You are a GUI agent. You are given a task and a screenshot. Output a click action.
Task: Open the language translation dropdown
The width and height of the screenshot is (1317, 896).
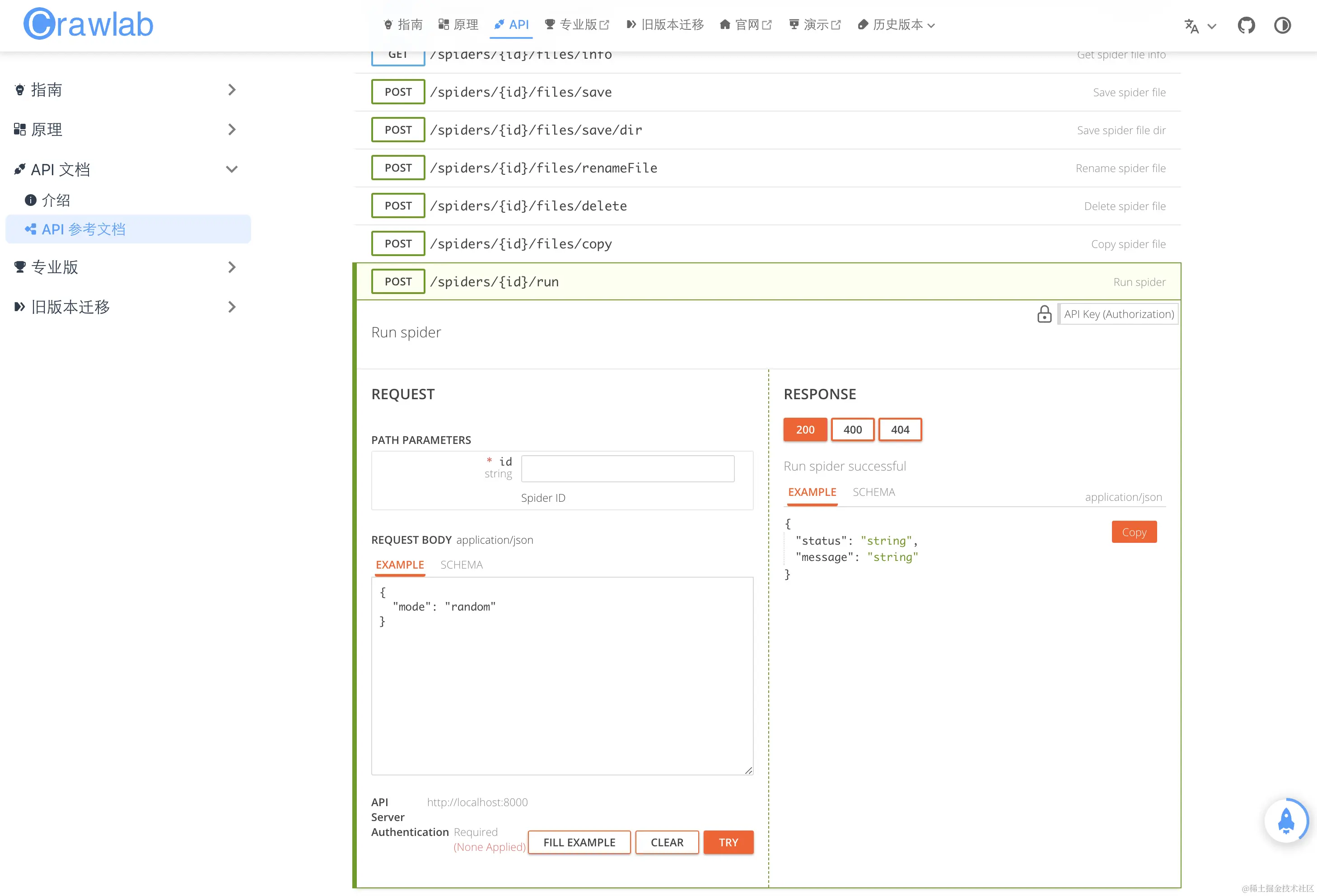tap(1199, 26)
